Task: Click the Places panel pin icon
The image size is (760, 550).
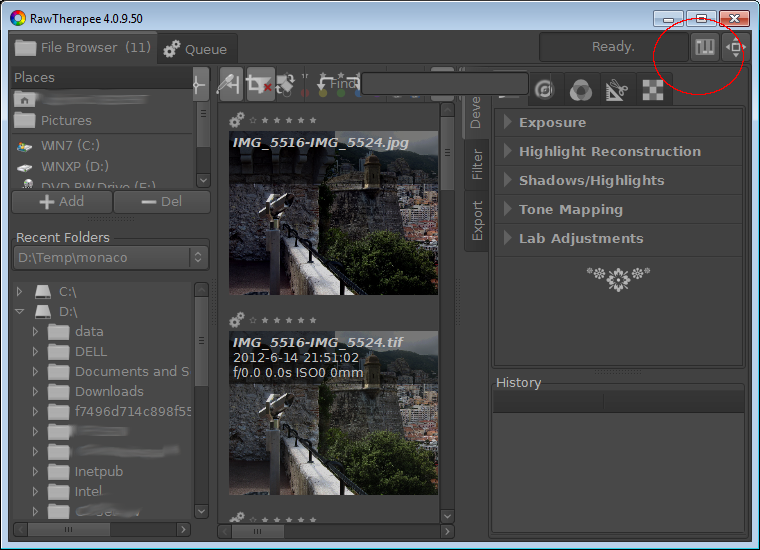Action: pos(199,85)
